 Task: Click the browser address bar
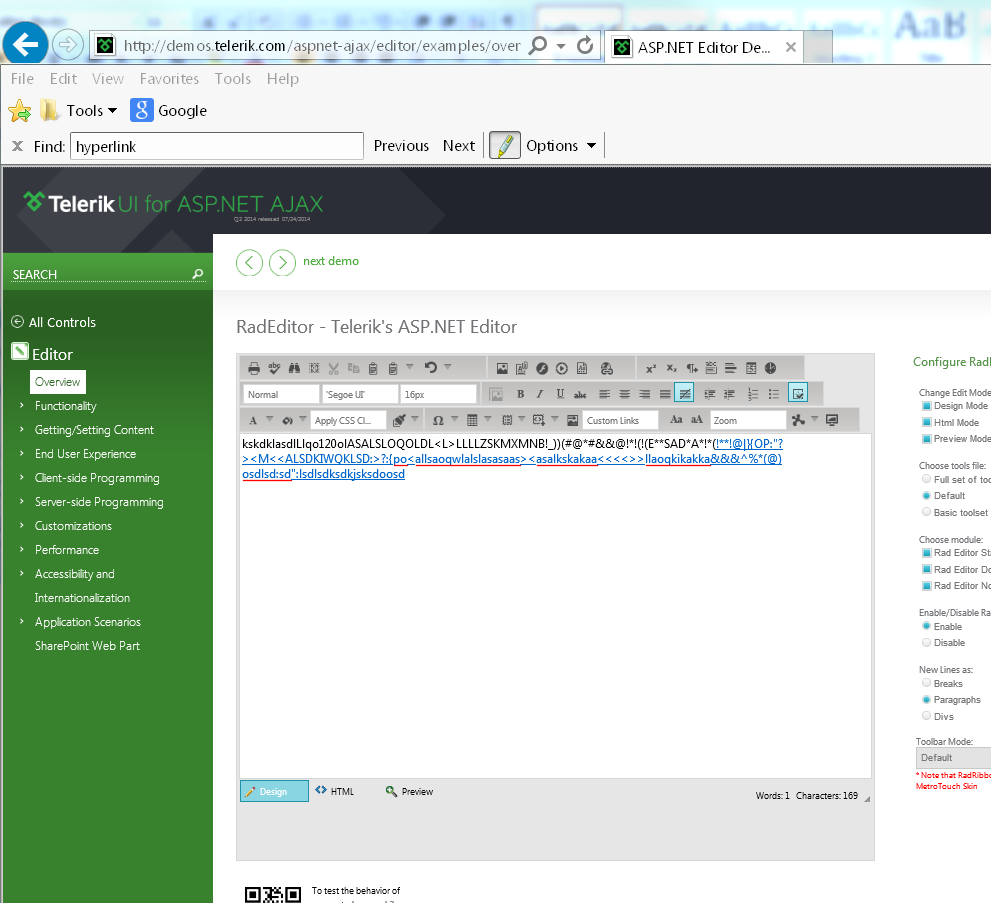(x=322, y=45)
